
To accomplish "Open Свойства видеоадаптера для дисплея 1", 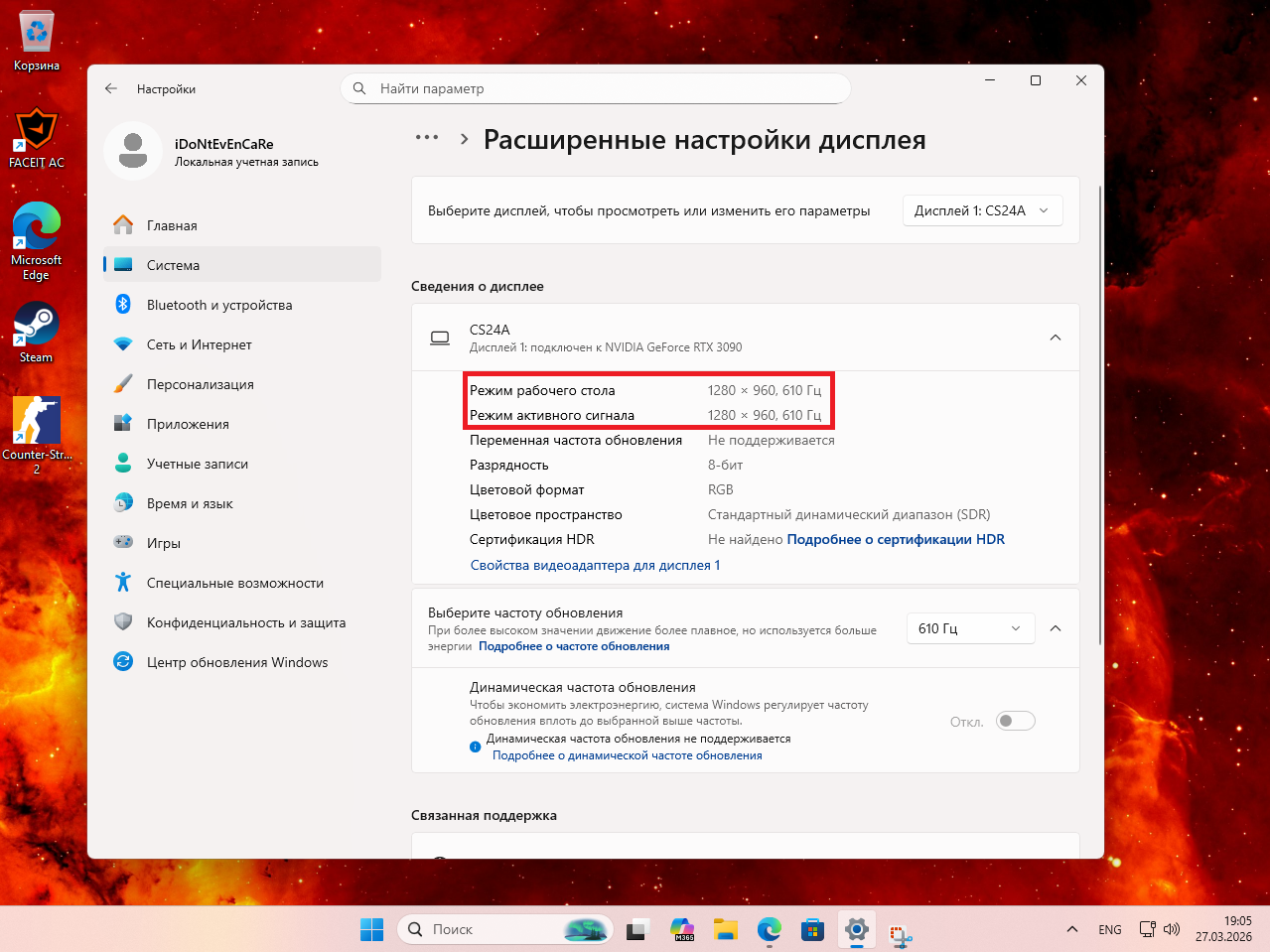I will [595, 565].
